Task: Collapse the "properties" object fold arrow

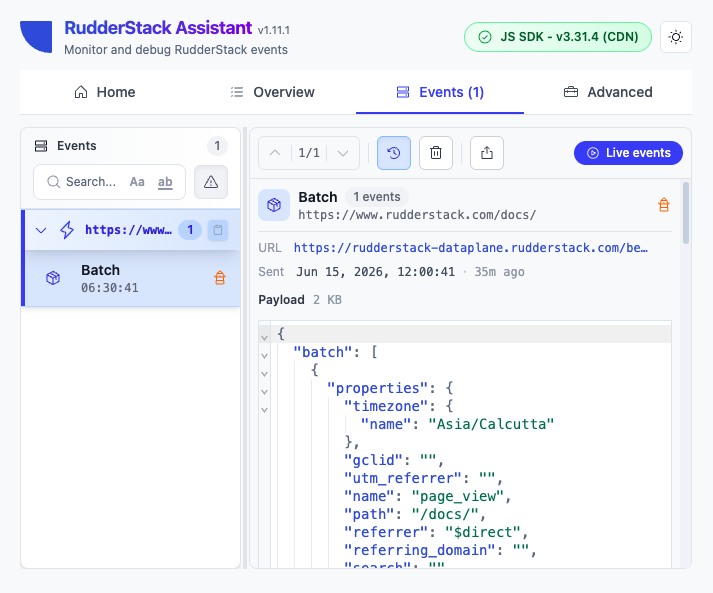Action: click(x=264, y=392)
